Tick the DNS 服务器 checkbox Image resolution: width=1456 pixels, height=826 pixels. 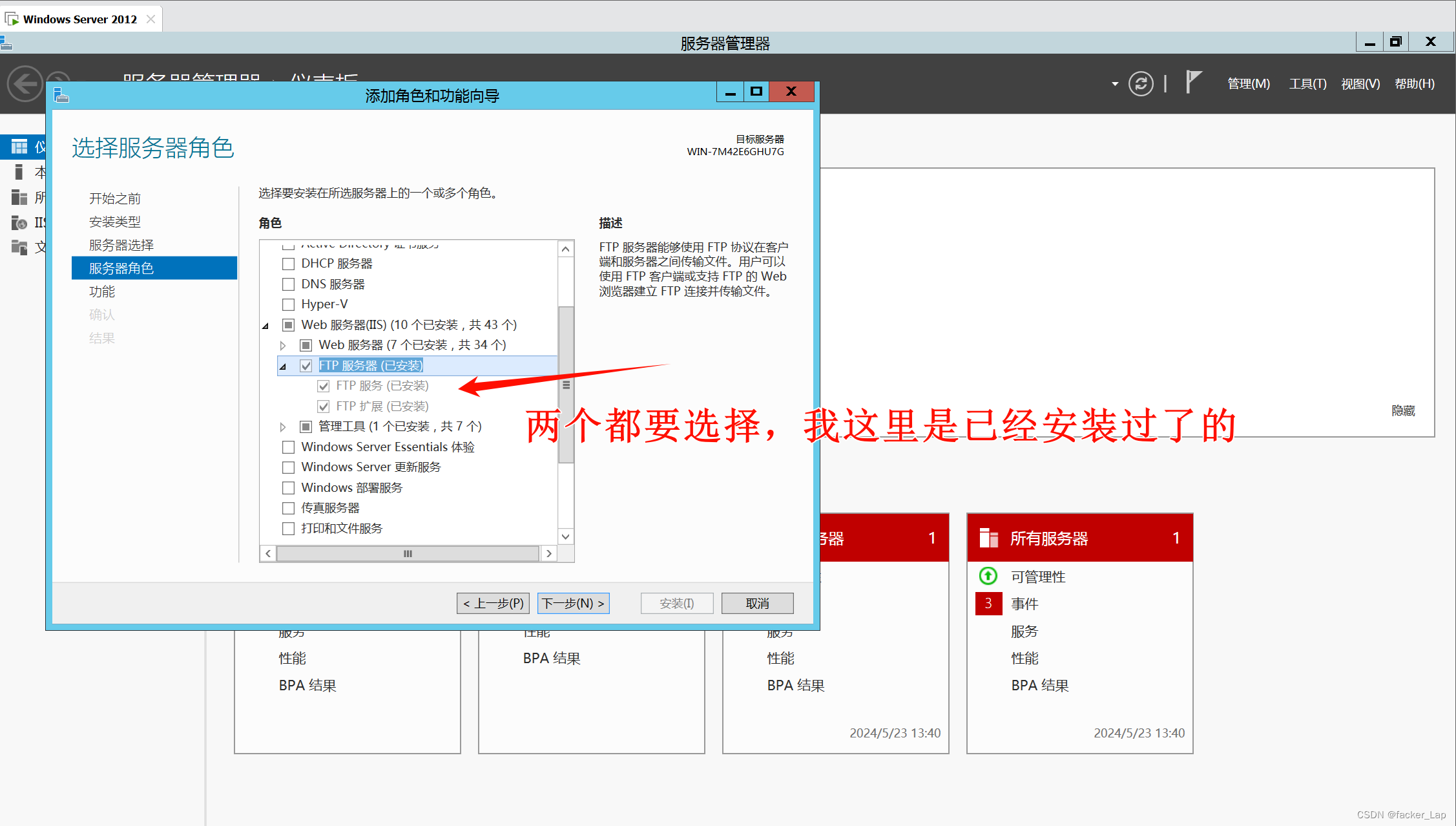289,284
